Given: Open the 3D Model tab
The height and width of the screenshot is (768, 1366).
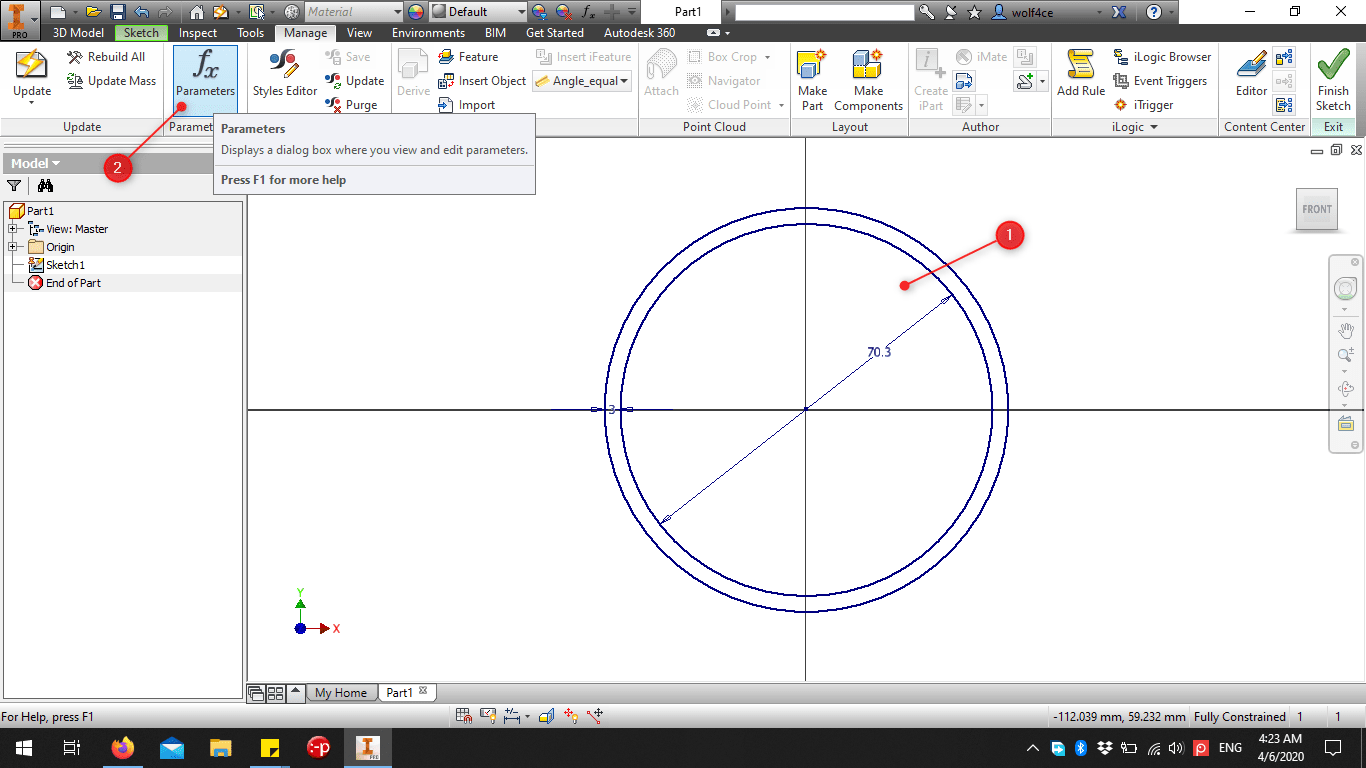Looking at the screenshot, I should coord(78,33).
